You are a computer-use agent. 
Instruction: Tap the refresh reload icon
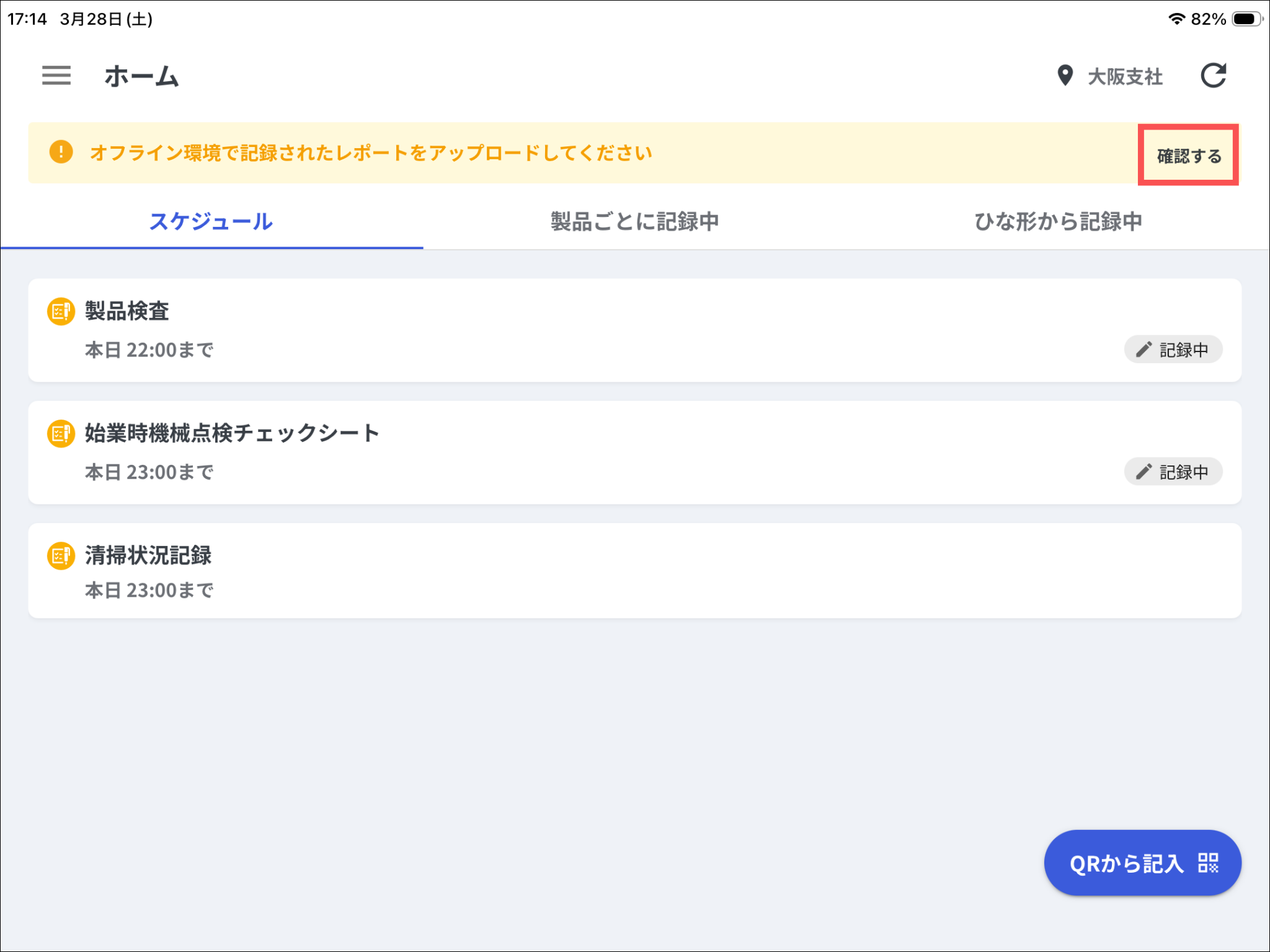tap(1213, 76)
